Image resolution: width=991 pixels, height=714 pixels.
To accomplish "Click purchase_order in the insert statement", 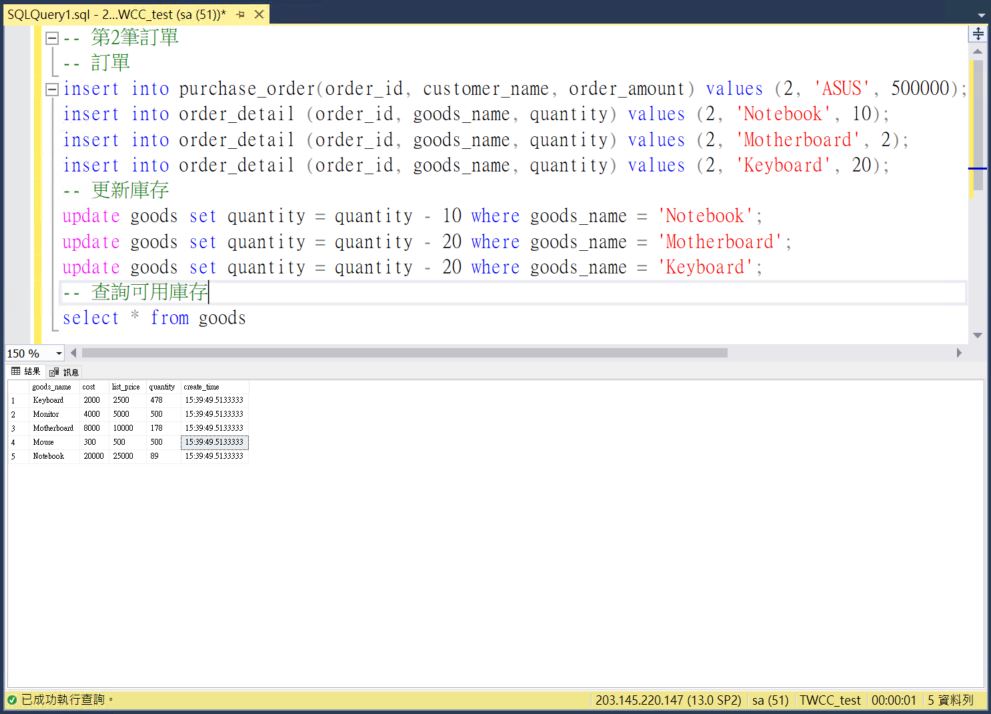I will [247, 88].
